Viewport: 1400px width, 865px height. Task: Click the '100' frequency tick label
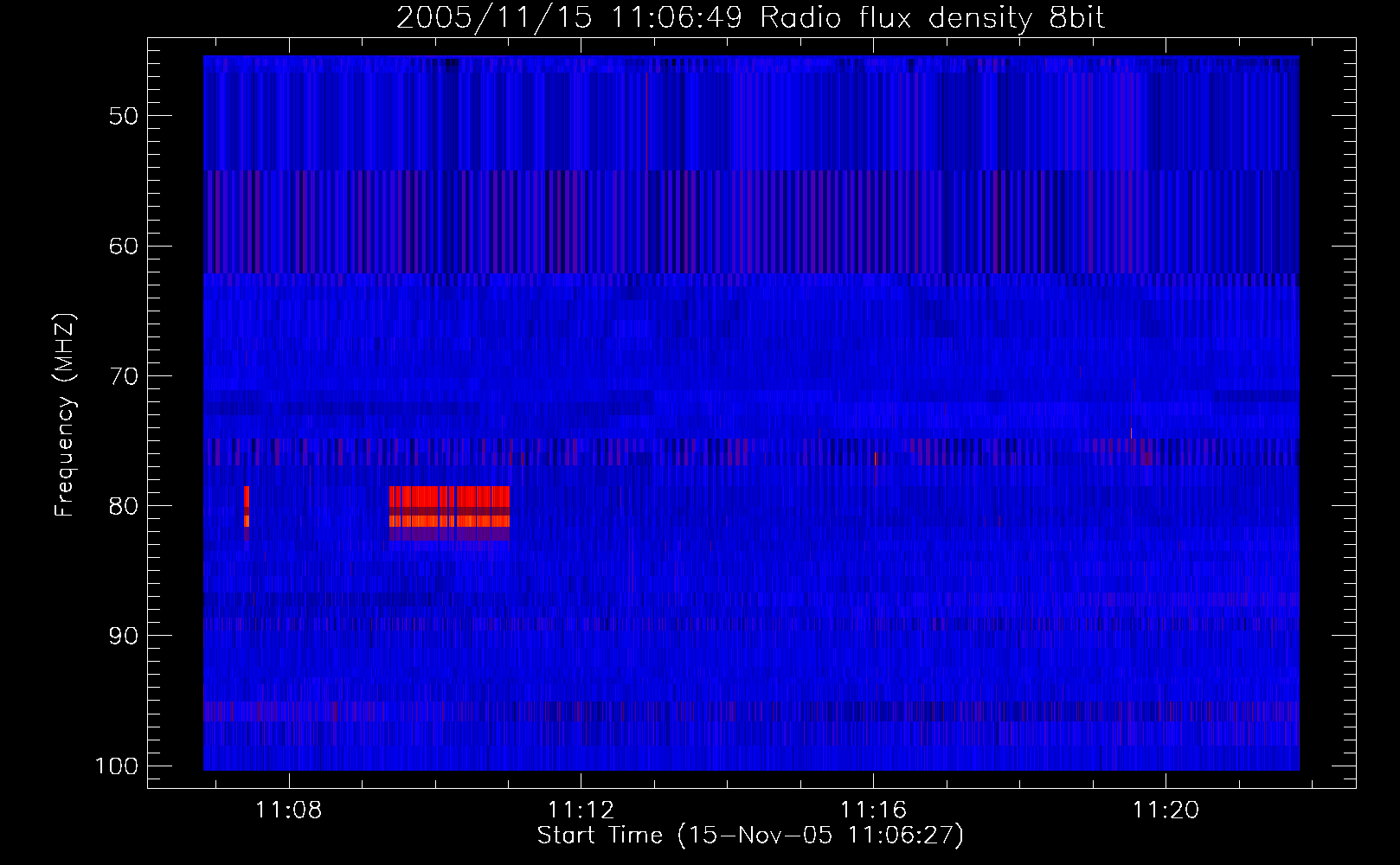coord(117,766)
